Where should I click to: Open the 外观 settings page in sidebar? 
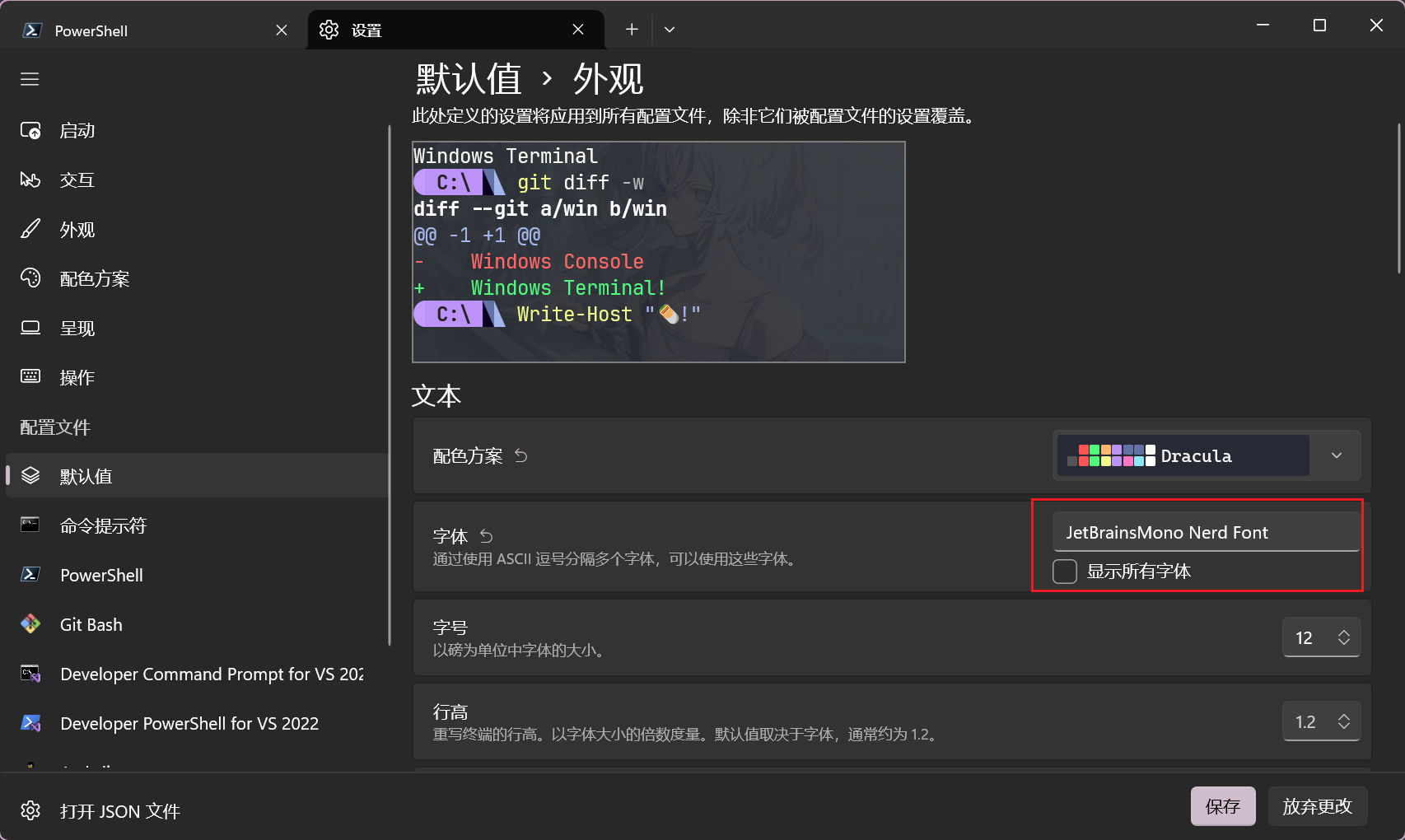[197, 229]
